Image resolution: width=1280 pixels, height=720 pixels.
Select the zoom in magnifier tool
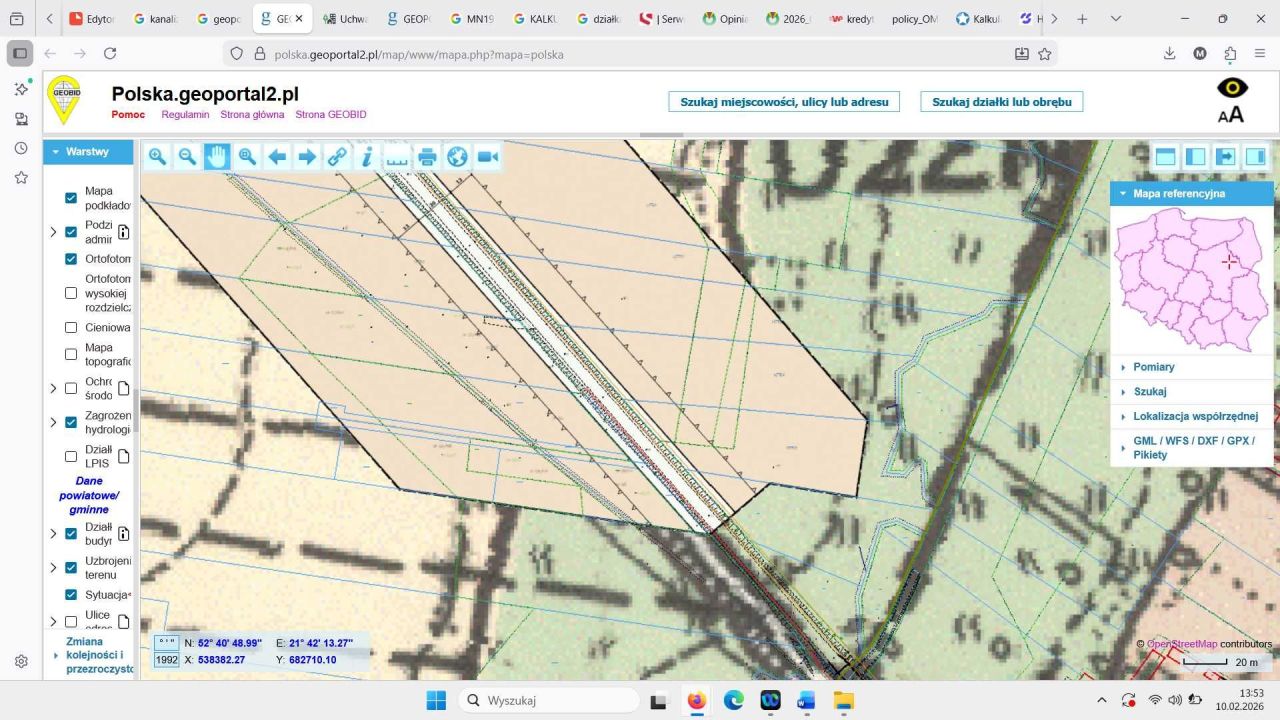(x=157, y=156)
